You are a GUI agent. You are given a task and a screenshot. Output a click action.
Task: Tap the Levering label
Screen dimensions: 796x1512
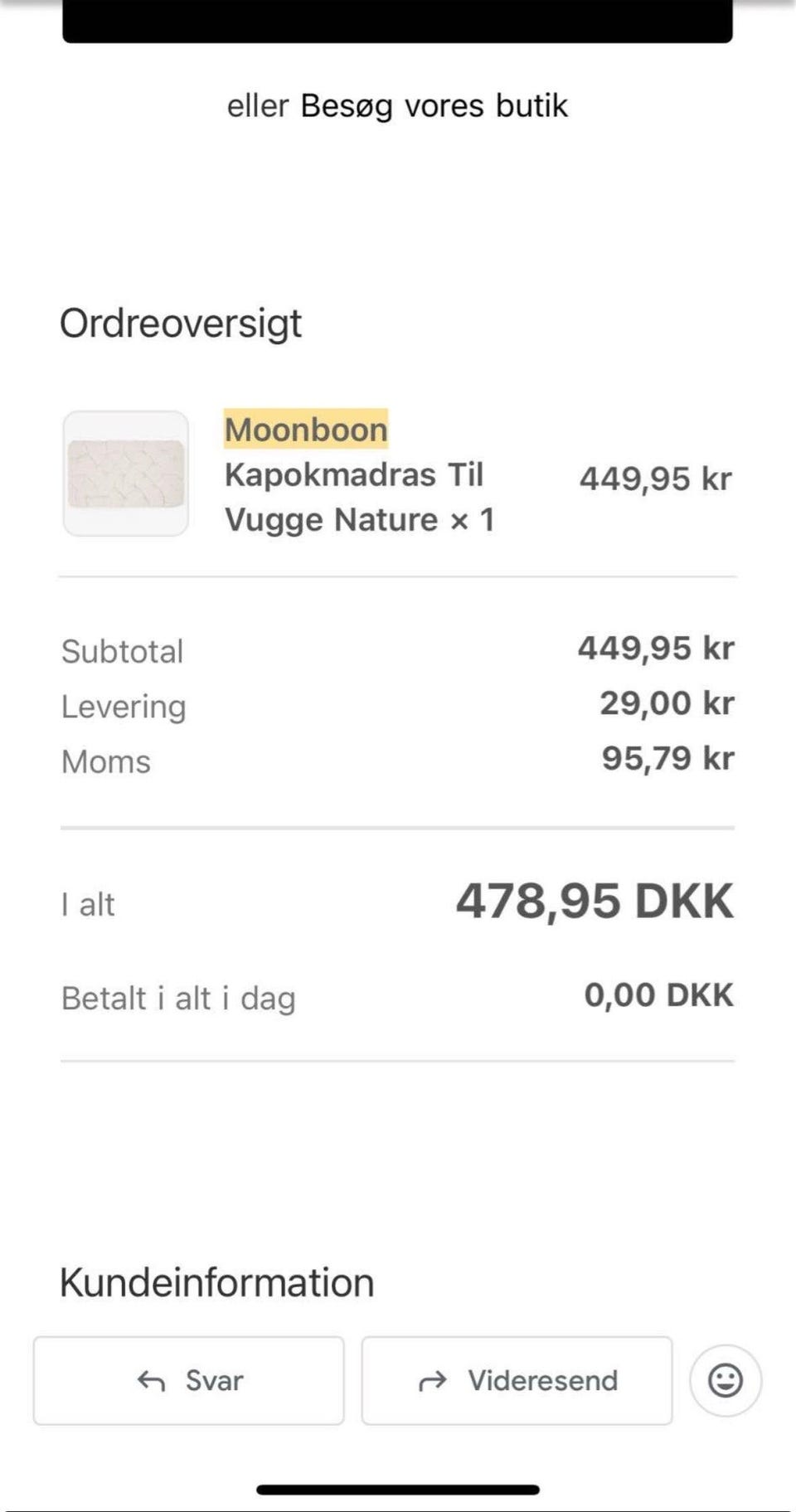124,707
